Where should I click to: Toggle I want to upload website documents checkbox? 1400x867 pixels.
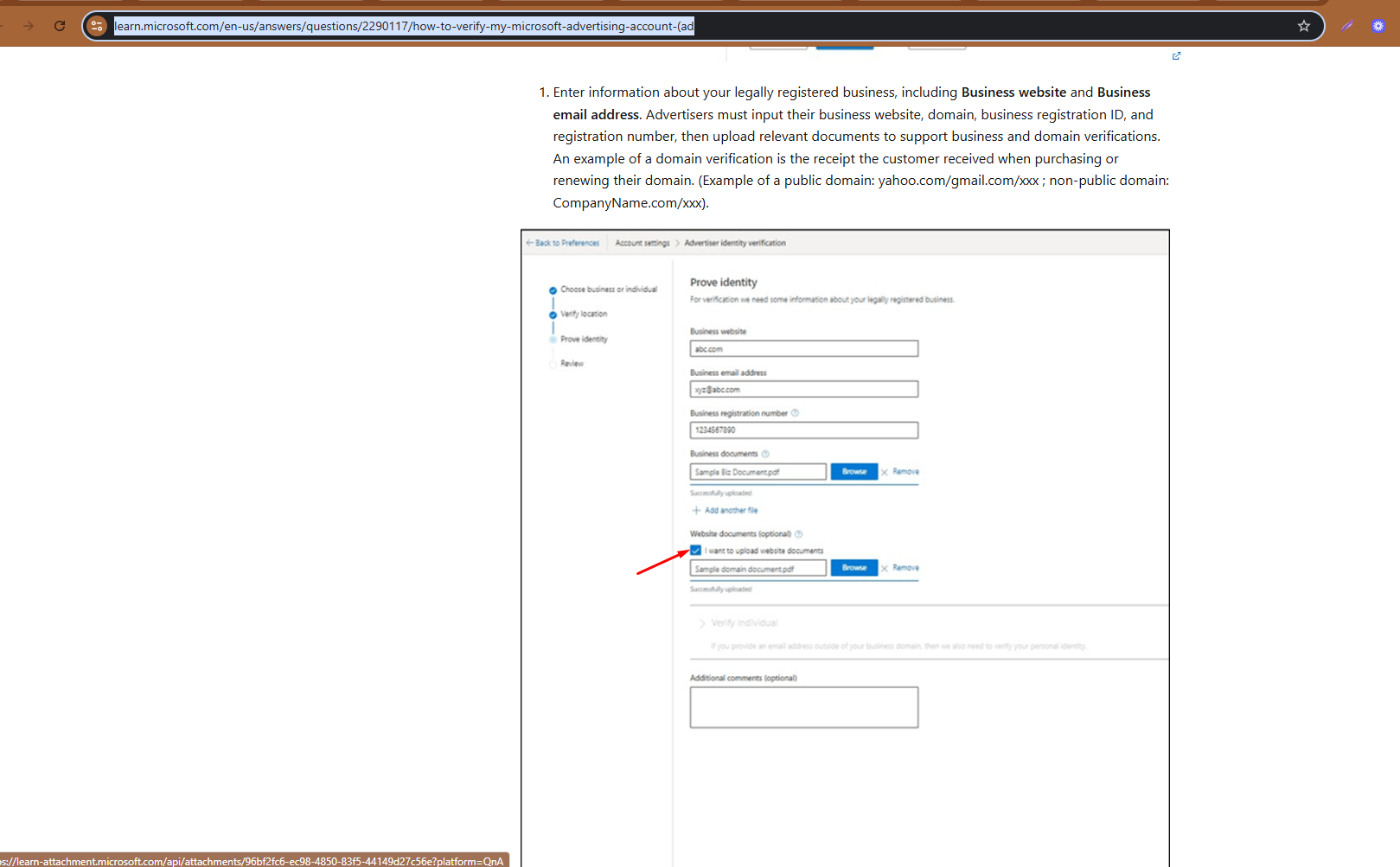[x=696, y=551]
